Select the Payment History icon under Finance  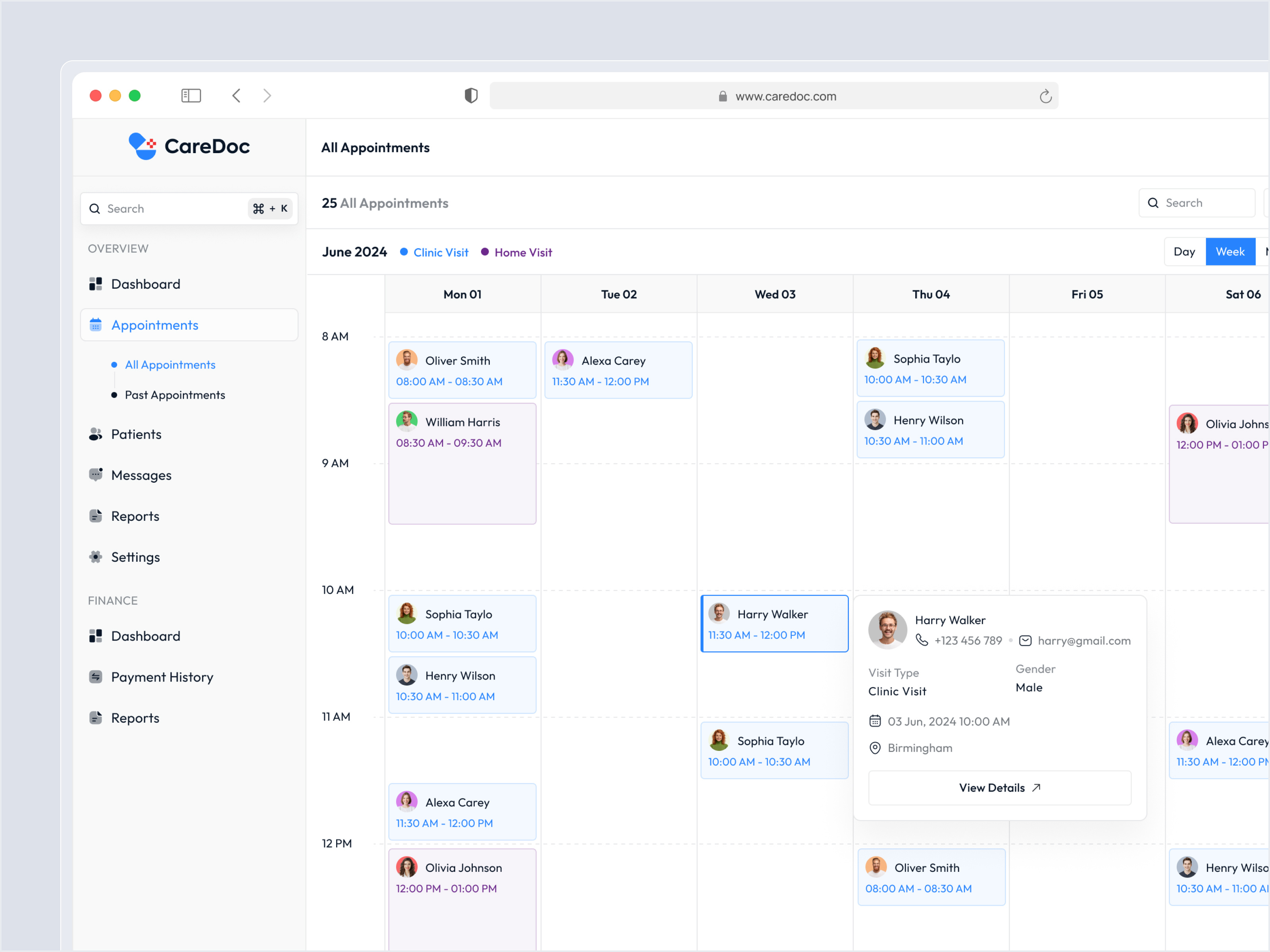[95, 677]
